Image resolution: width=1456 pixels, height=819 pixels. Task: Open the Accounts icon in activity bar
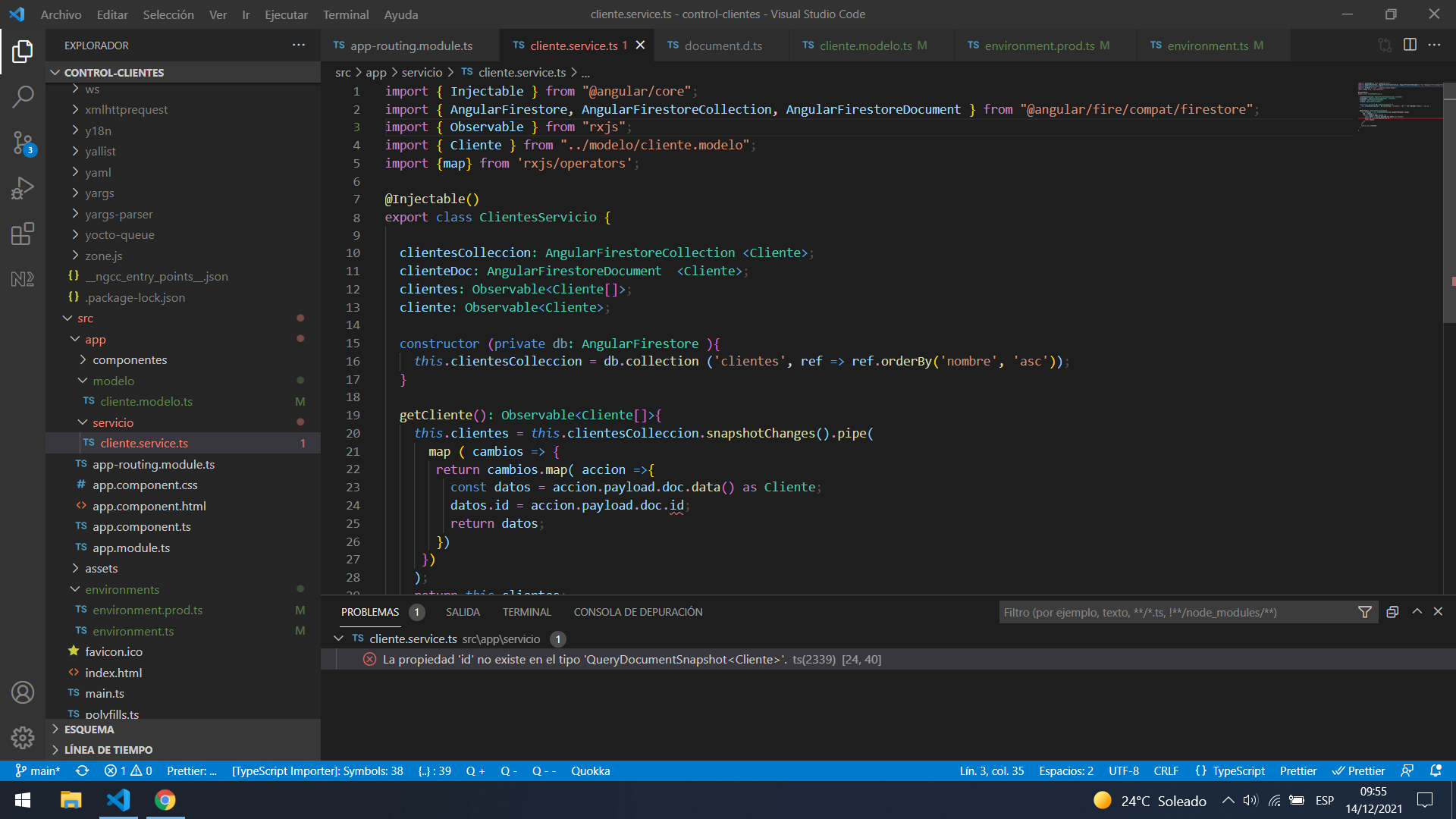[23, 692]
